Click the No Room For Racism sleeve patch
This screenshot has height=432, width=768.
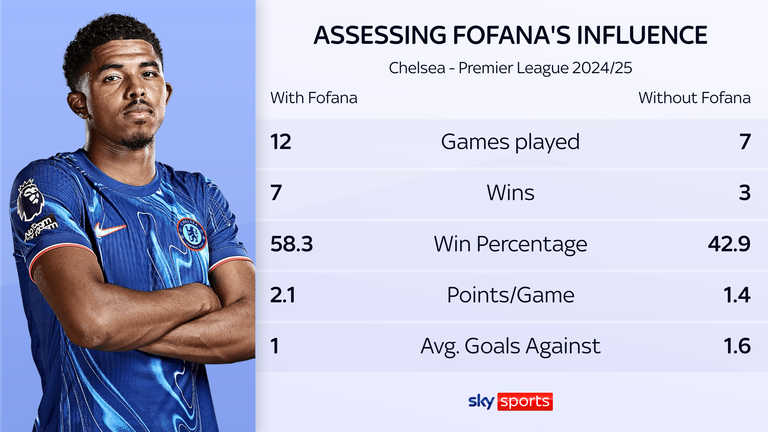pyautogui.click(x=41, y=228)
